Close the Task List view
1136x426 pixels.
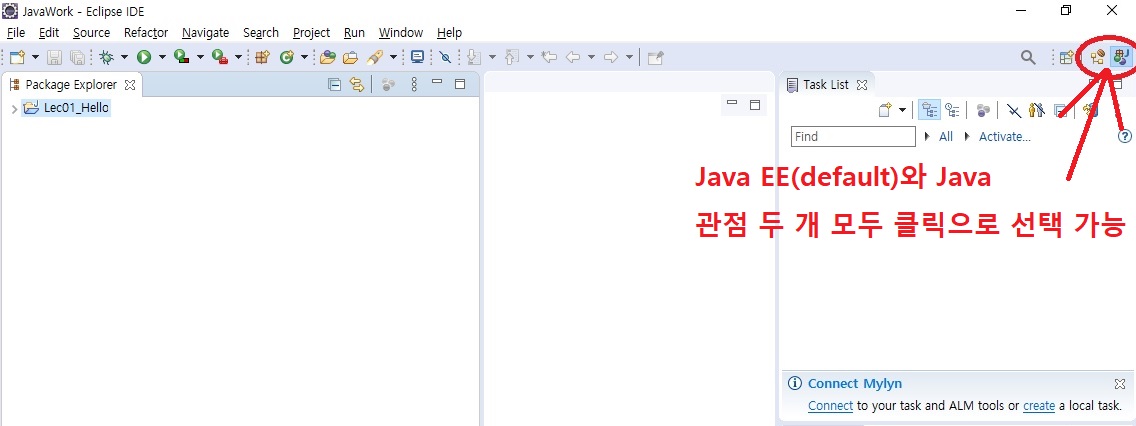click(862, 85)
